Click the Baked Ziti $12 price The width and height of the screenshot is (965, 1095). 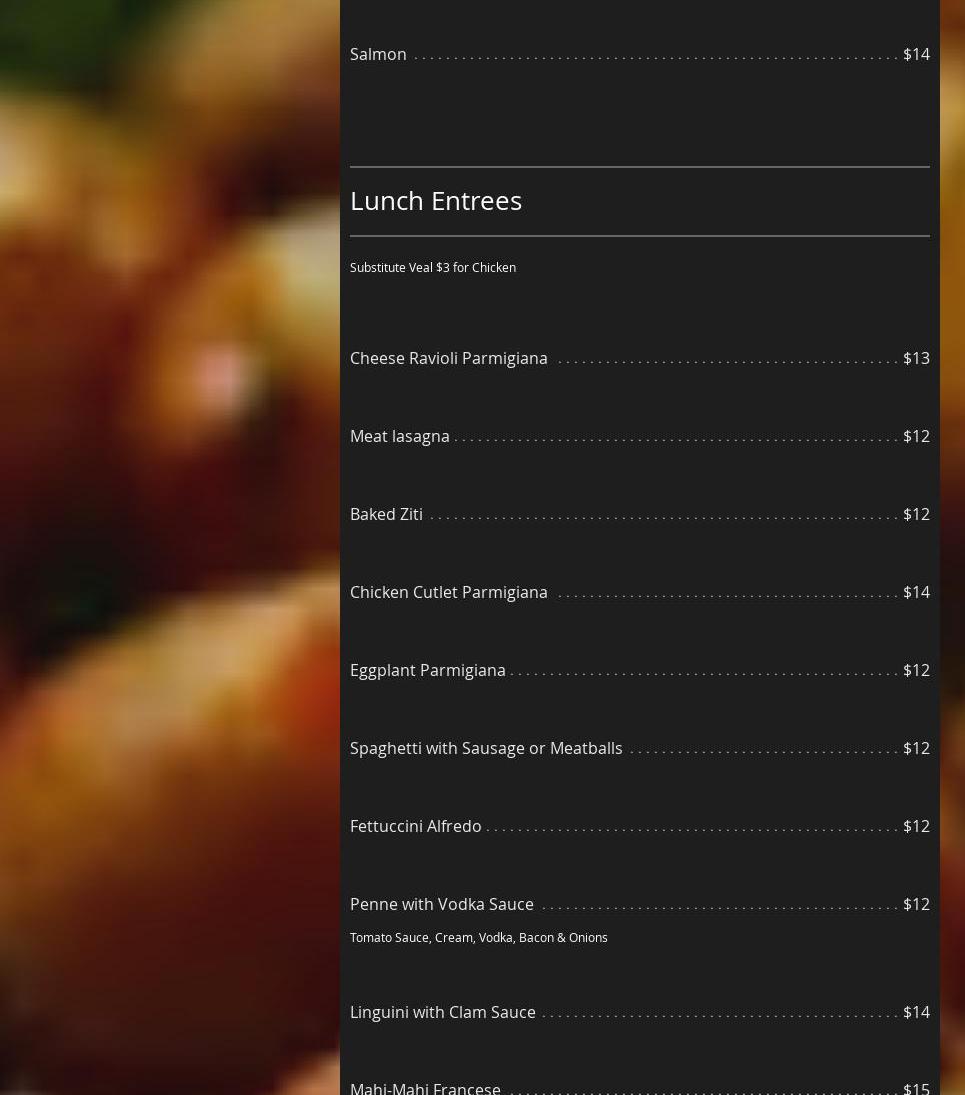(916, 514)
